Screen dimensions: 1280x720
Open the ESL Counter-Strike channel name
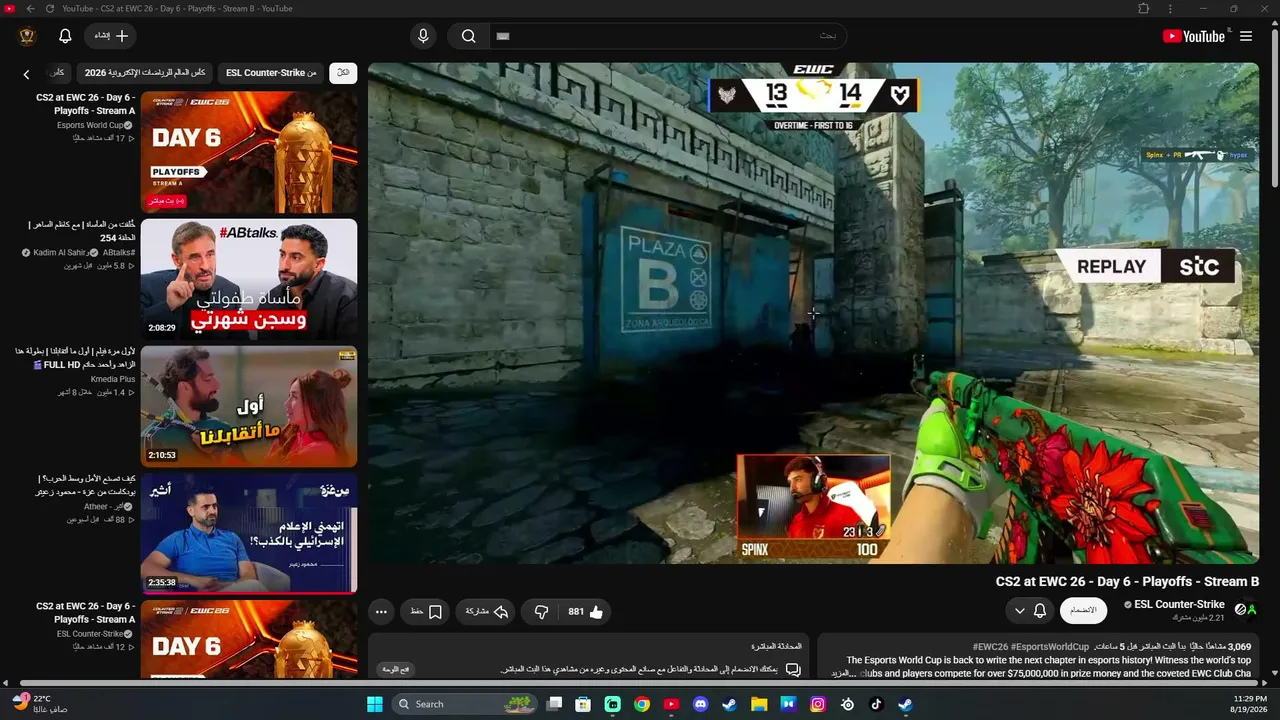pyautogui.click(x=1179, y=604)
